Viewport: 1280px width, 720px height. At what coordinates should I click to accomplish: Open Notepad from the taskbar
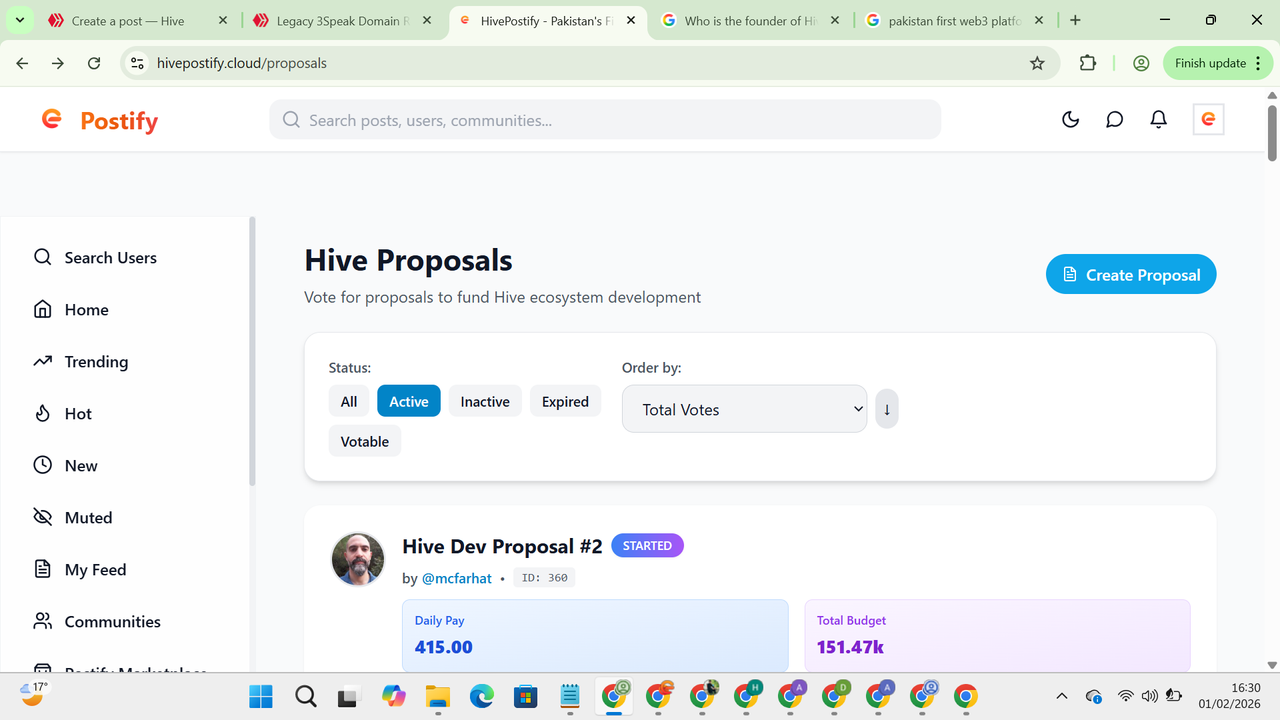570,696
